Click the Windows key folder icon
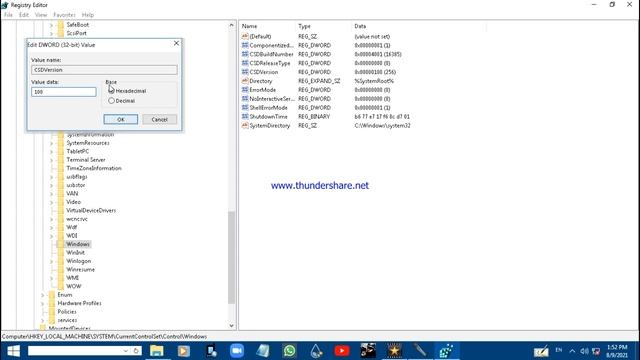 60,244
